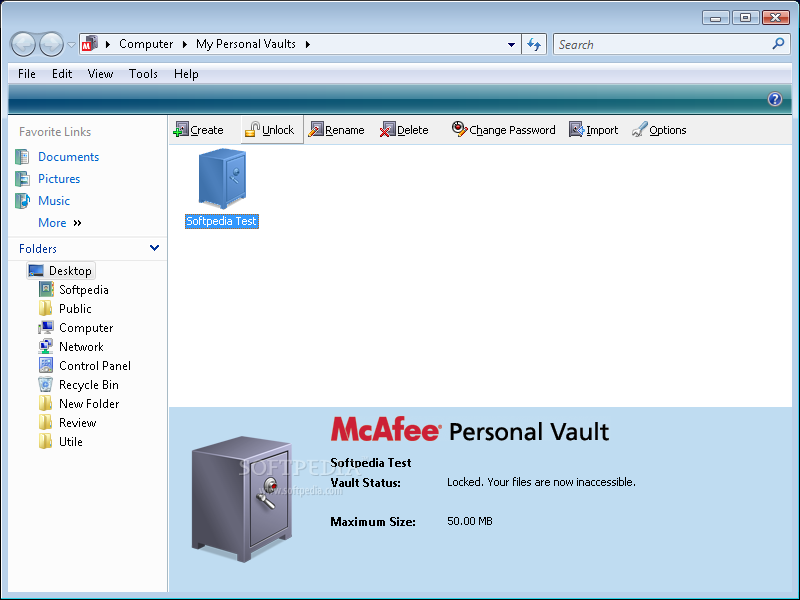Image resolution: width=800 pixels, height=600 pixels.
Task: Select the Softpedia Test blue safe icon
Action: point(222,179)
